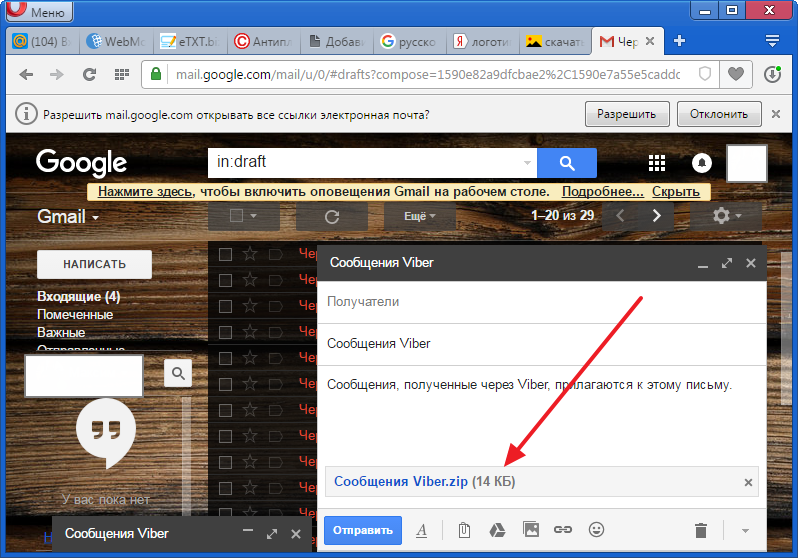Open the Google apps grid

point(657,163)
